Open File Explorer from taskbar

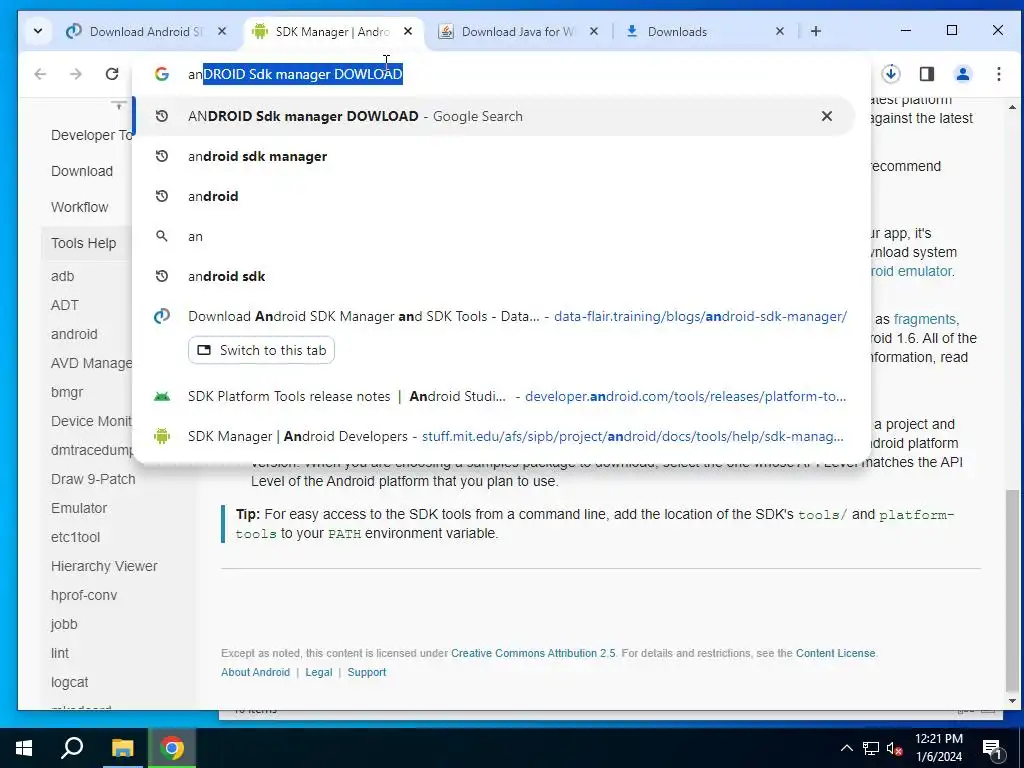[x=122, y=748]
